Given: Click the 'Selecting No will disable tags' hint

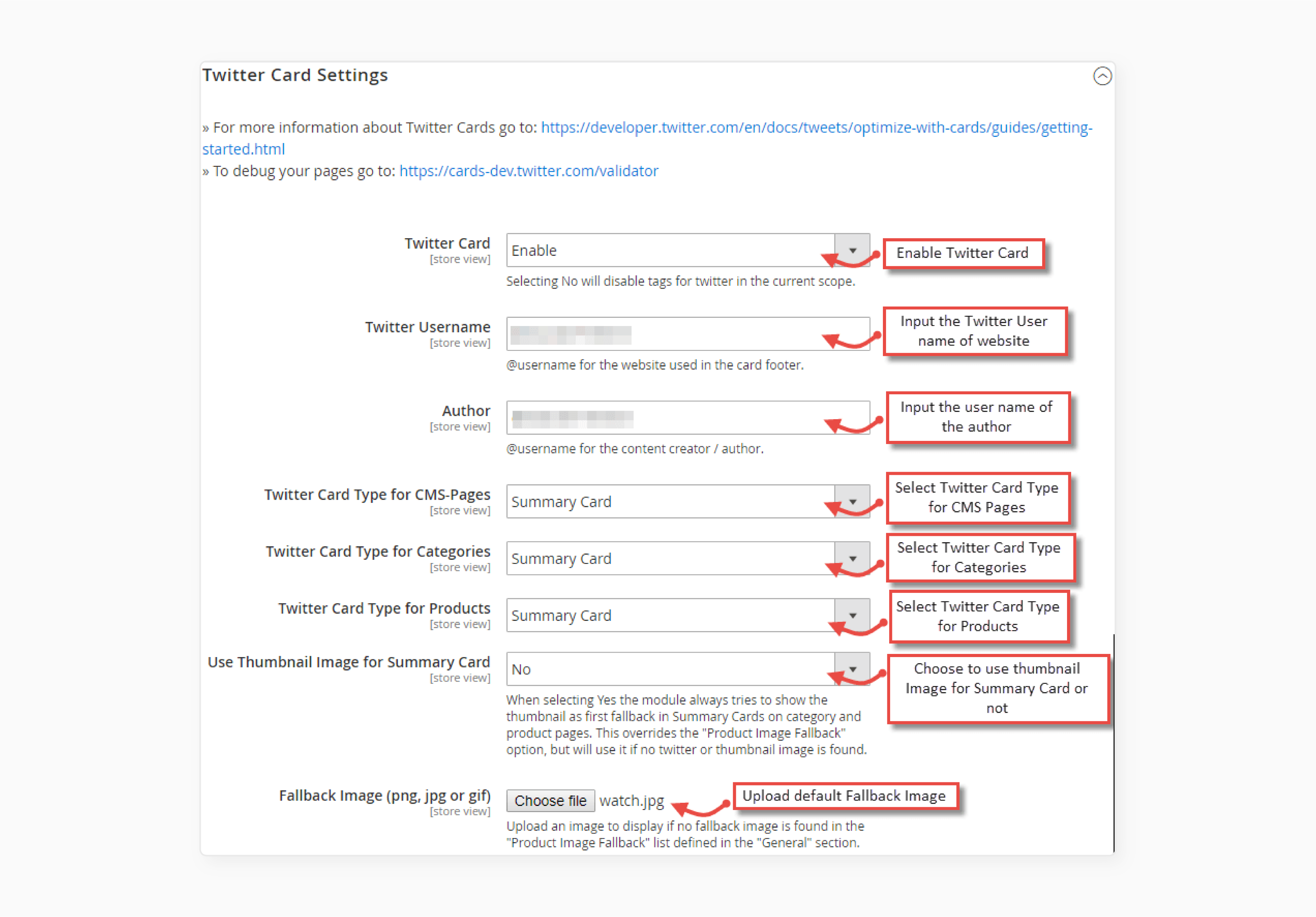Looking at the screenshot, I should pyautogui.click(x=681, y=281).
